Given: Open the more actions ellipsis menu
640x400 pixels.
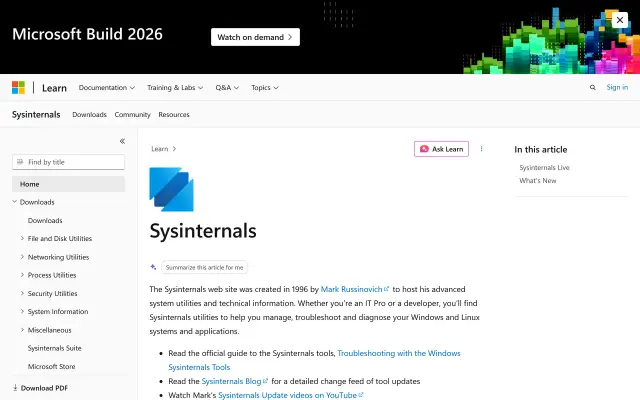Looking at the screenshot, I should pyautogui.click(x=482, y=149).
